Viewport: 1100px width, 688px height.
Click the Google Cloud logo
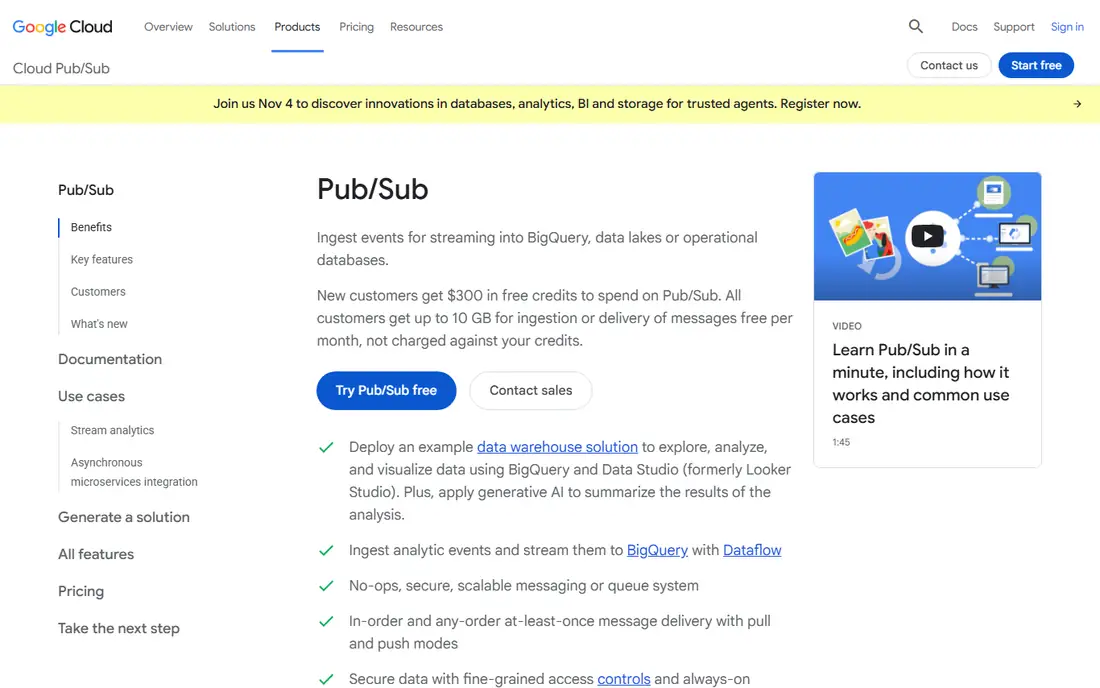[62, 27]
